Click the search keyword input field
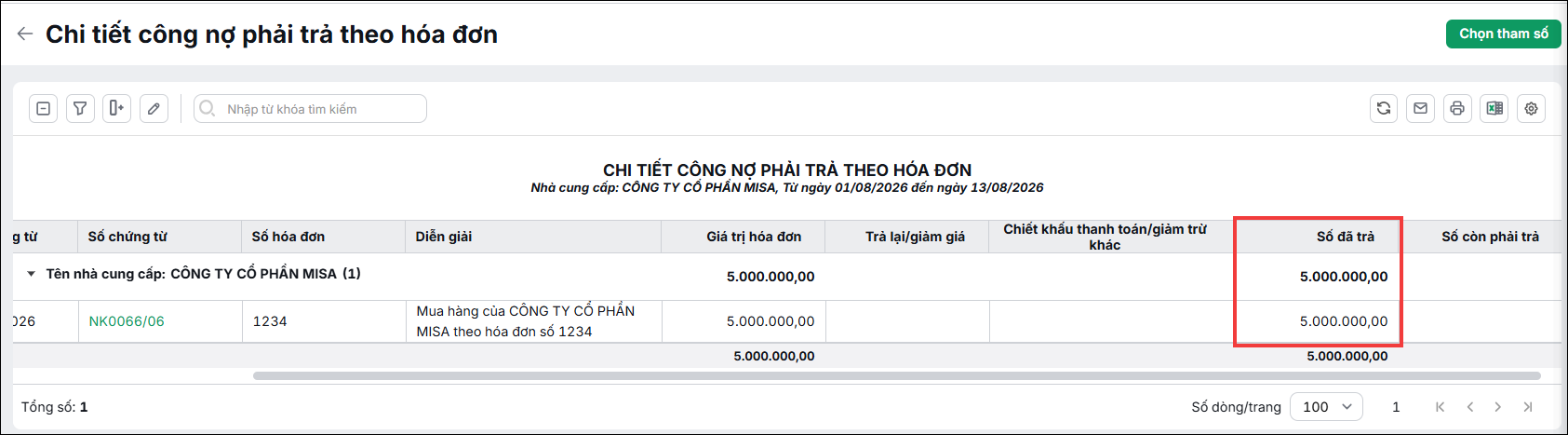 point(310,109)
